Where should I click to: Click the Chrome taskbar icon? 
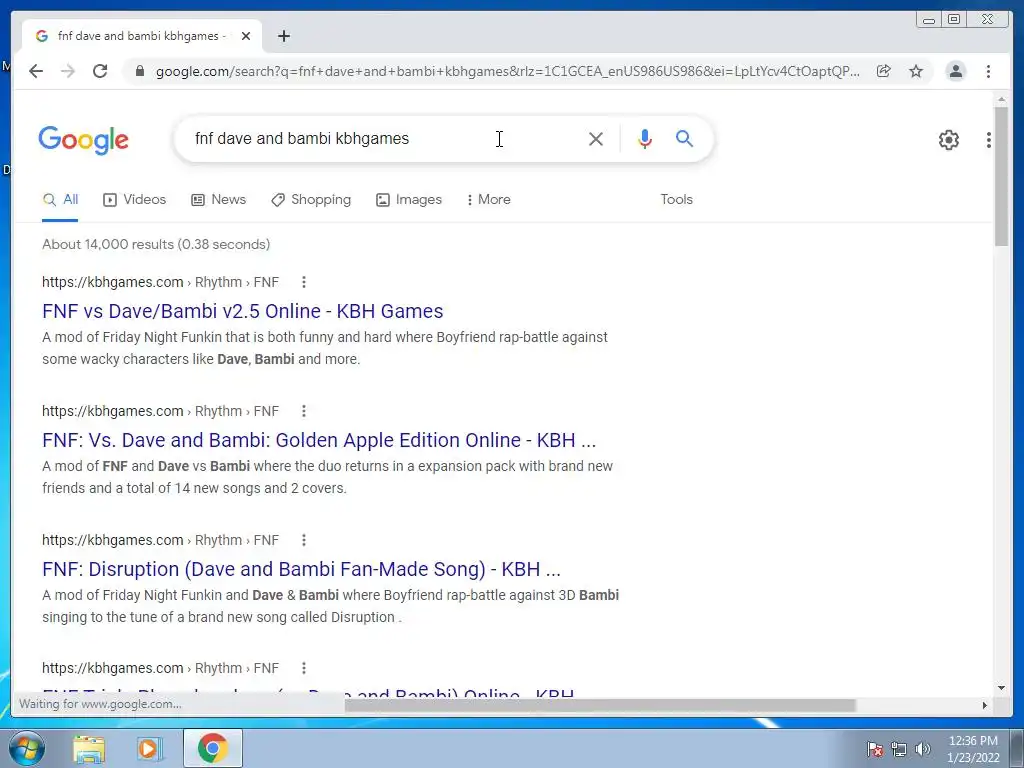tap(212, 748)
